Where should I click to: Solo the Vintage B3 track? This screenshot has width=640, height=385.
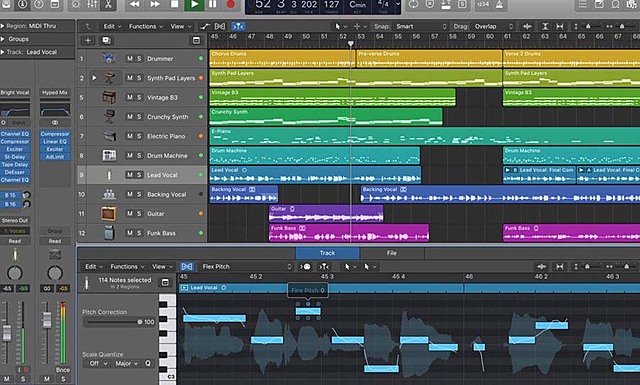point(139,98)
